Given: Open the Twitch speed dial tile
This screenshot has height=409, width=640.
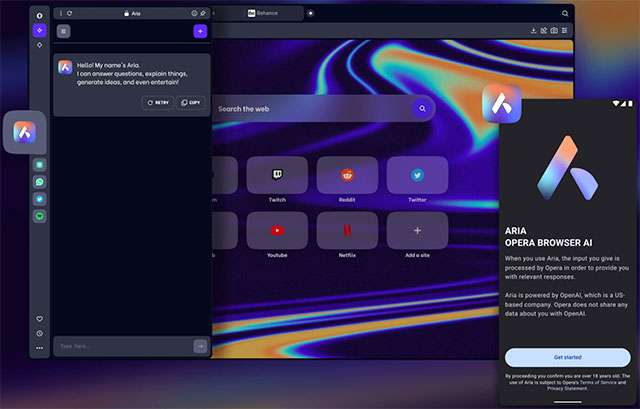Looking at the screenshot, I should tap(277, 175).
